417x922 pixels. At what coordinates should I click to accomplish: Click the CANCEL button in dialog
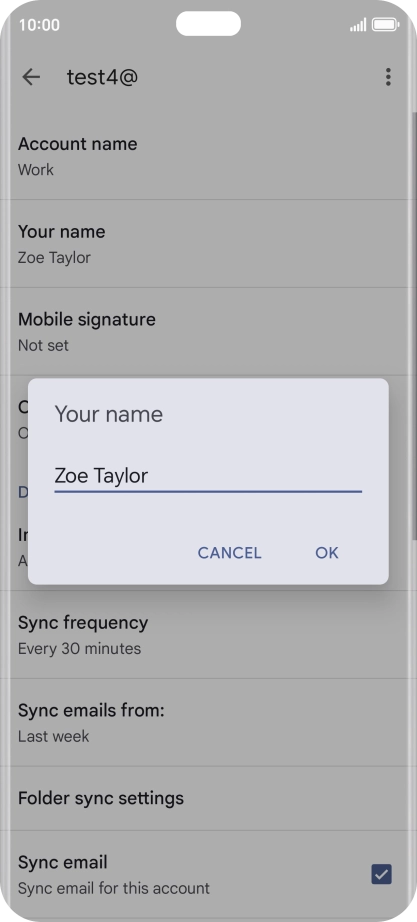(x=229, y=553)
